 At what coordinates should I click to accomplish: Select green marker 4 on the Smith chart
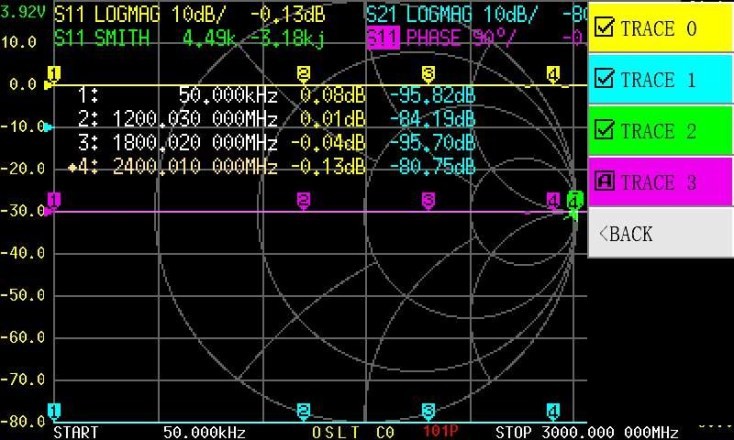574,202
